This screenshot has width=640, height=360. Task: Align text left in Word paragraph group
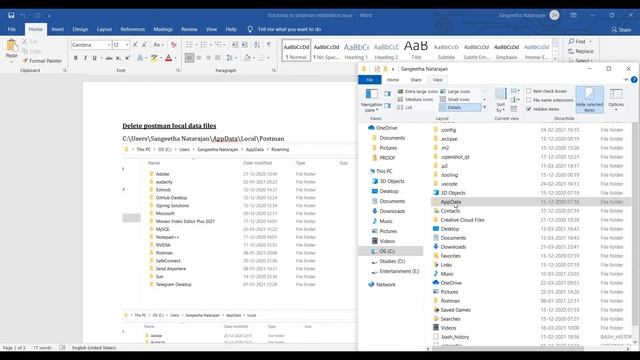coord(189,58)
